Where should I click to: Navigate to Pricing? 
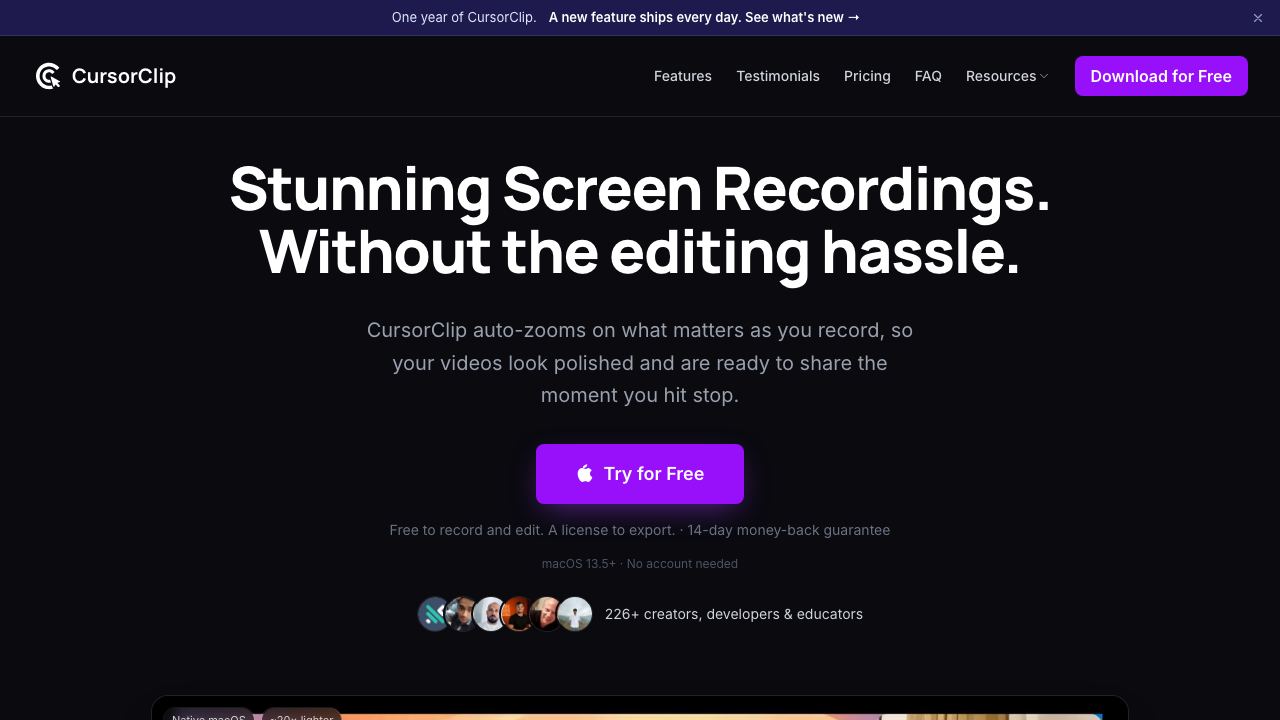point(867,76)
